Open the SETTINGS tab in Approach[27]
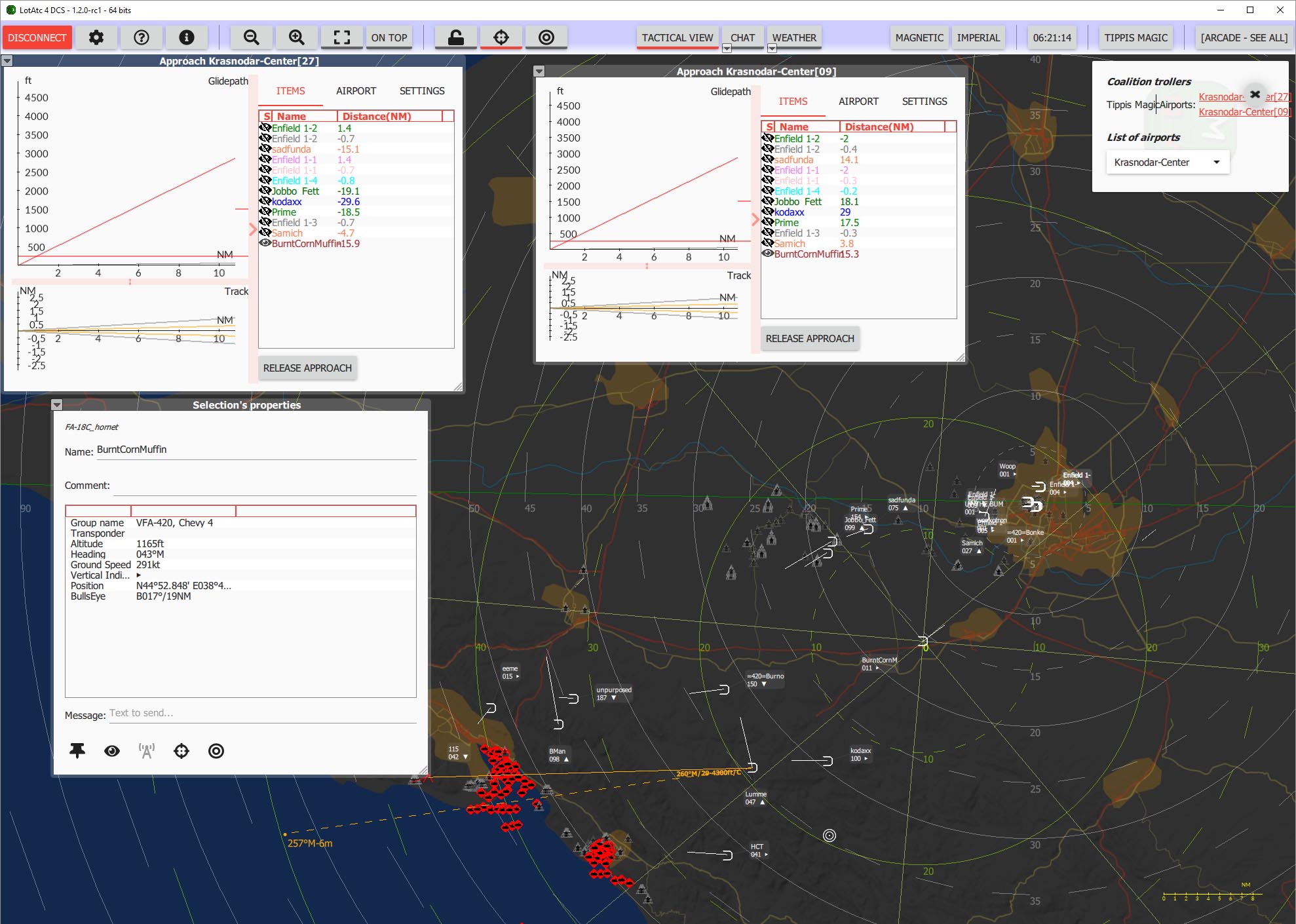Viewport: 1296px width, 924px height. click(422, 91)
